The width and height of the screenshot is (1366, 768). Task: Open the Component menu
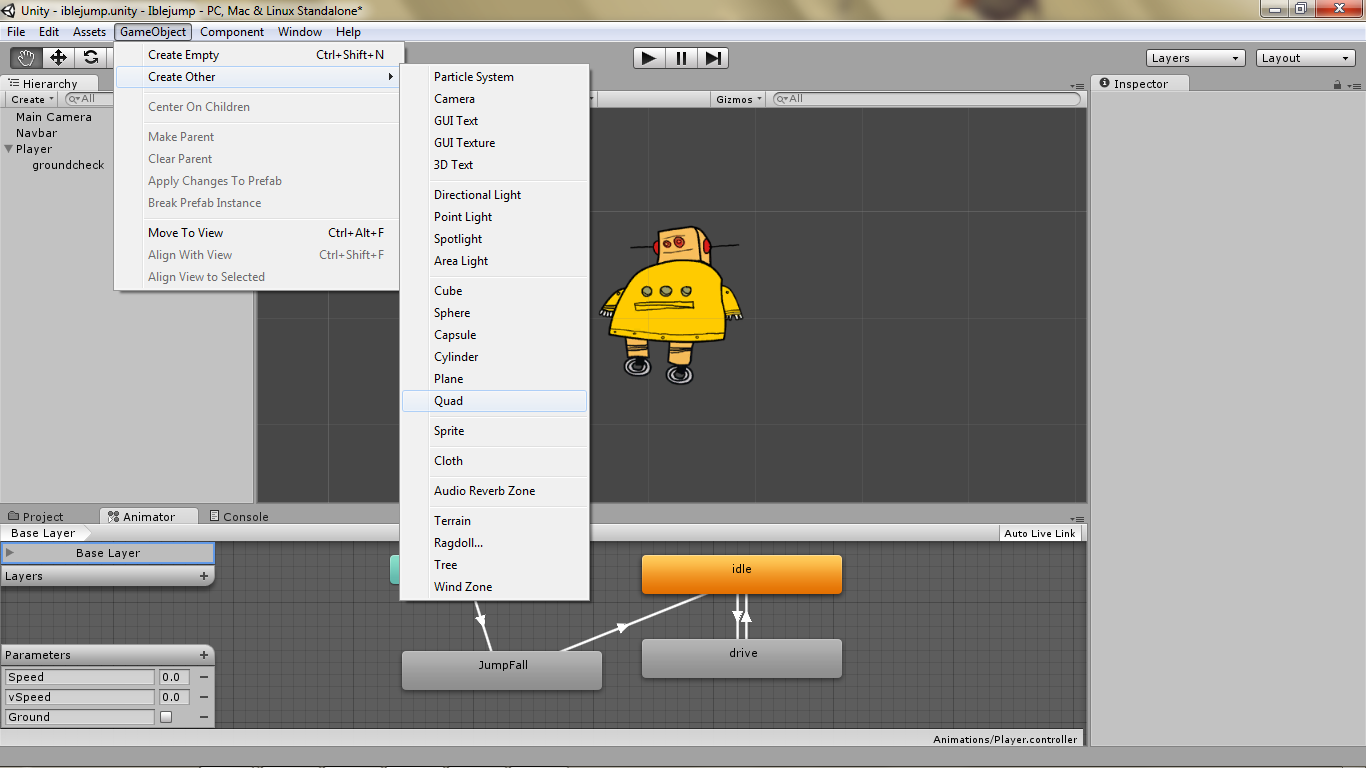(x=232, y=31)
